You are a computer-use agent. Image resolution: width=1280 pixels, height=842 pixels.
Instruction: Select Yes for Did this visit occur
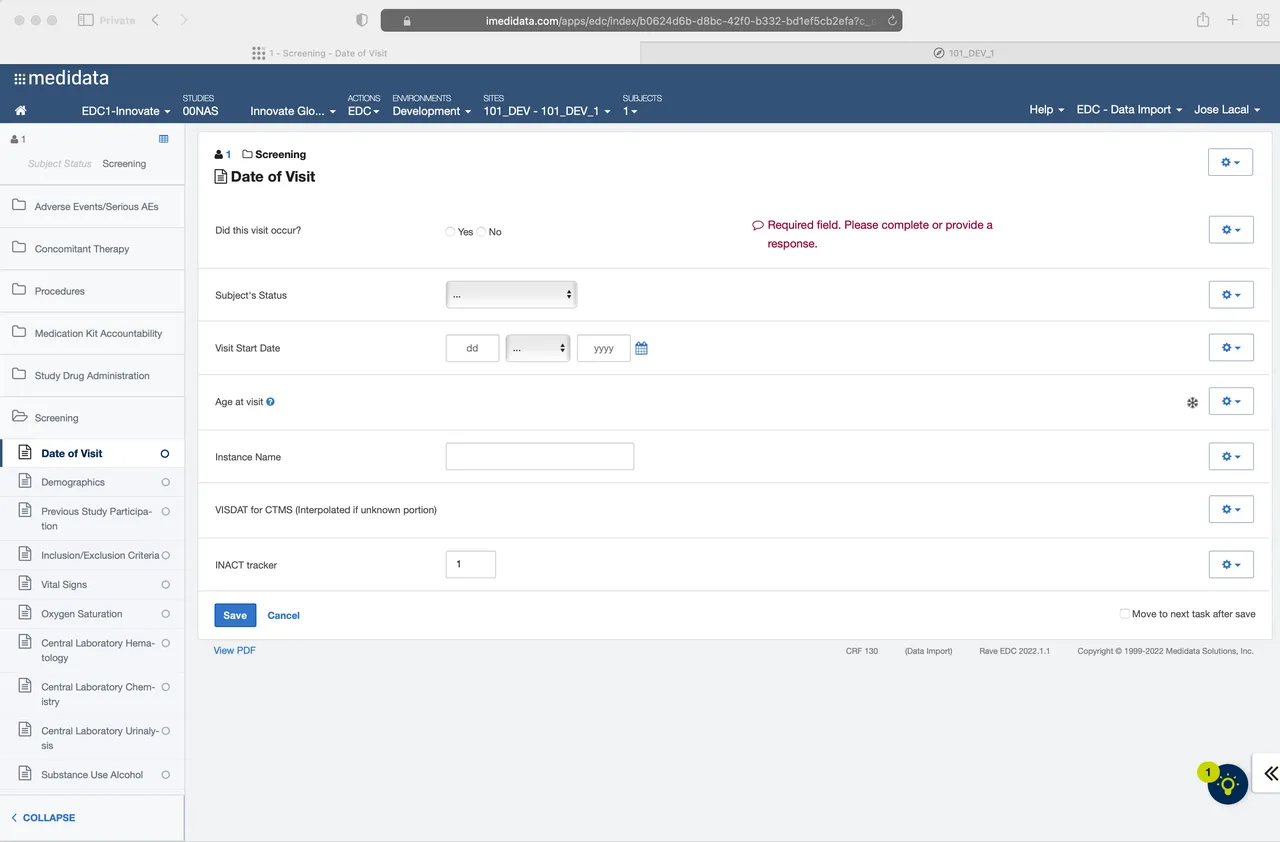tap(450, 231)
